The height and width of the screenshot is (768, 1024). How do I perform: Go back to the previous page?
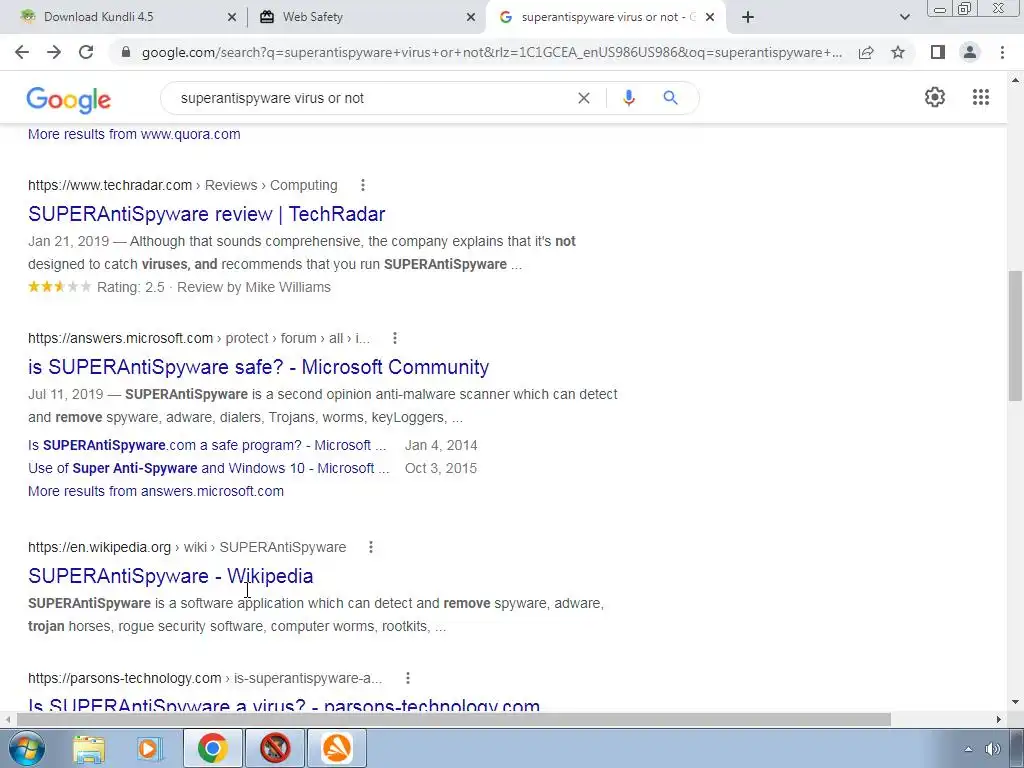[22, 52]
